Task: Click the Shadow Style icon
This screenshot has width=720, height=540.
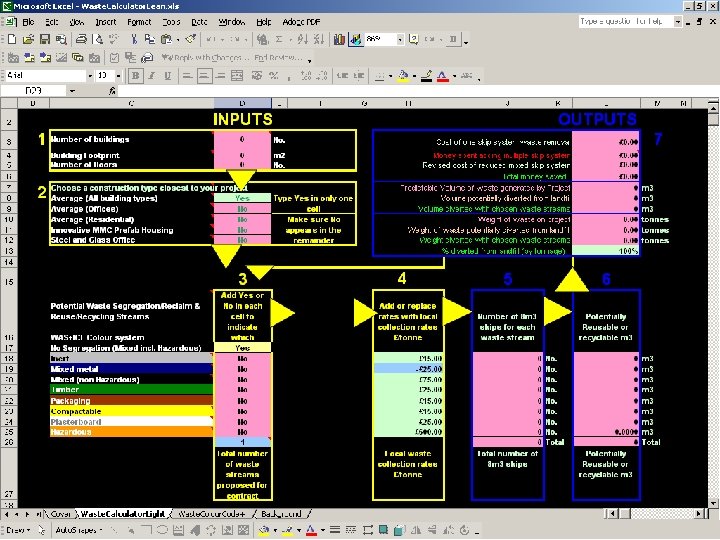Action: 383,530
